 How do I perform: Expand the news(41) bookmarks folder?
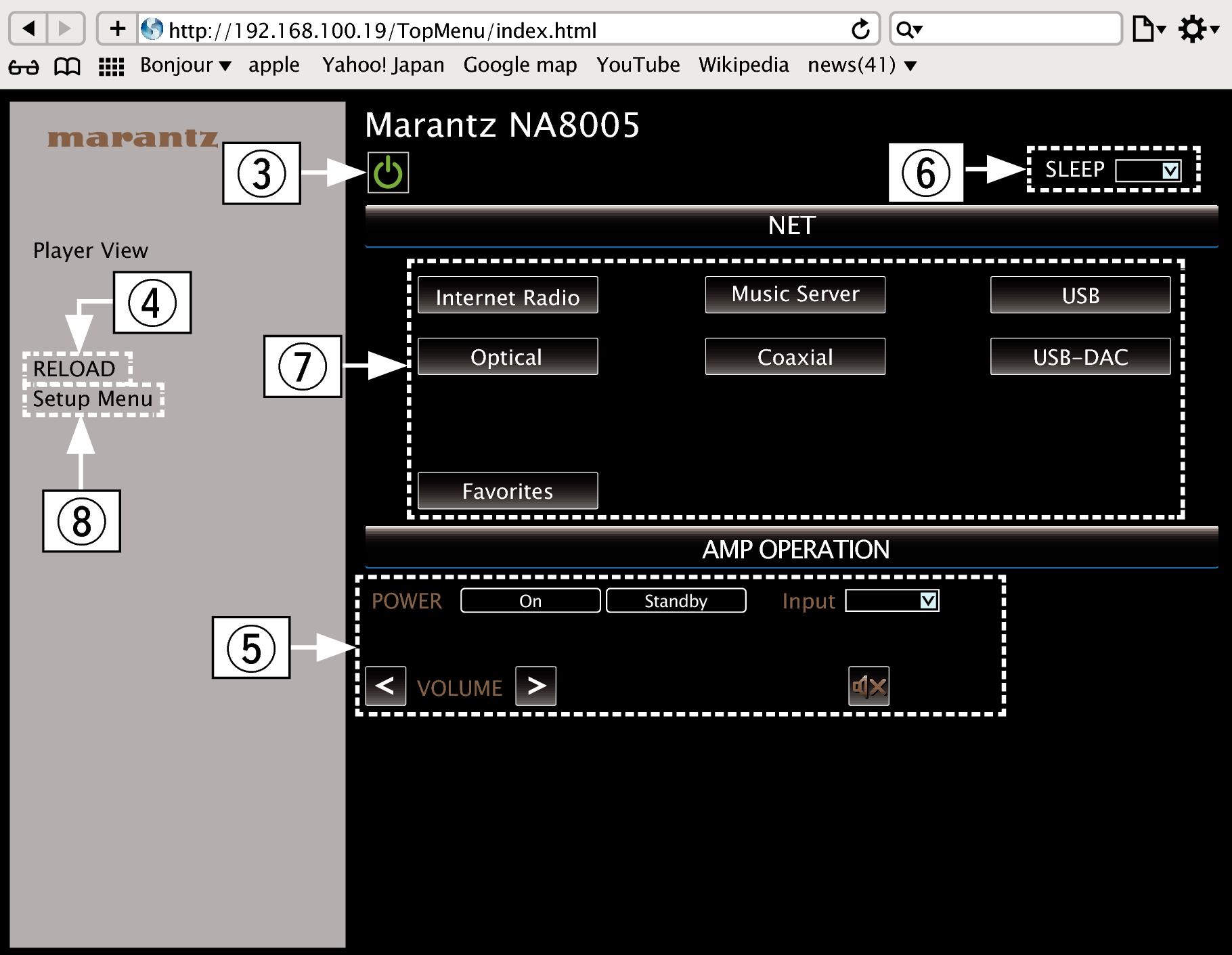pyautogui.click(x=862, y=65)
